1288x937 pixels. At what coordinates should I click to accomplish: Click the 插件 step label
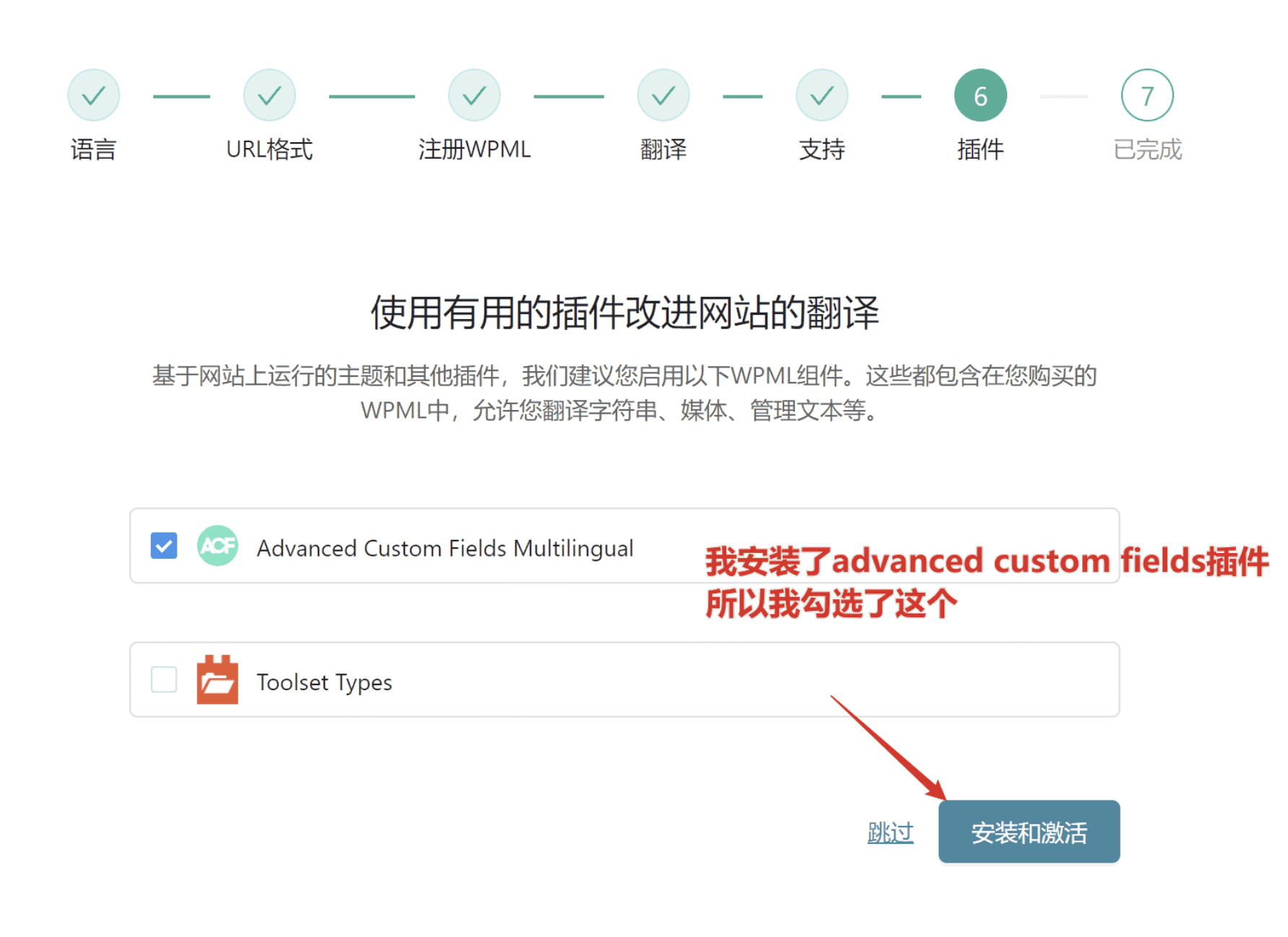pyautogui.click(x=980, y=149)
